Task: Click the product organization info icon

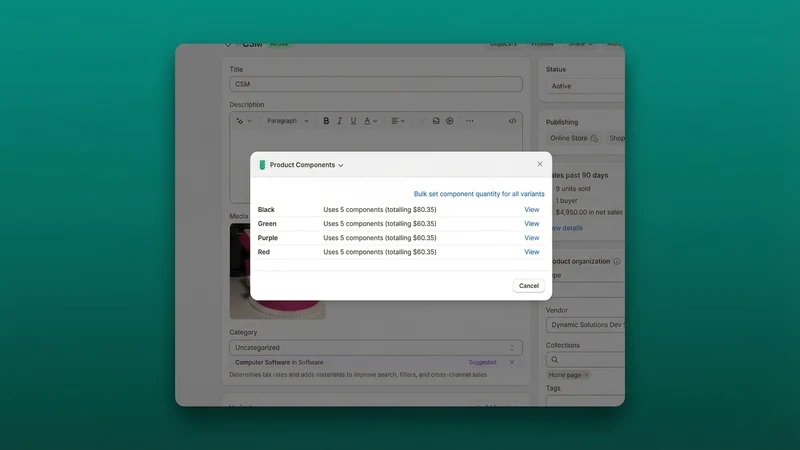Action: coord(617,261)
